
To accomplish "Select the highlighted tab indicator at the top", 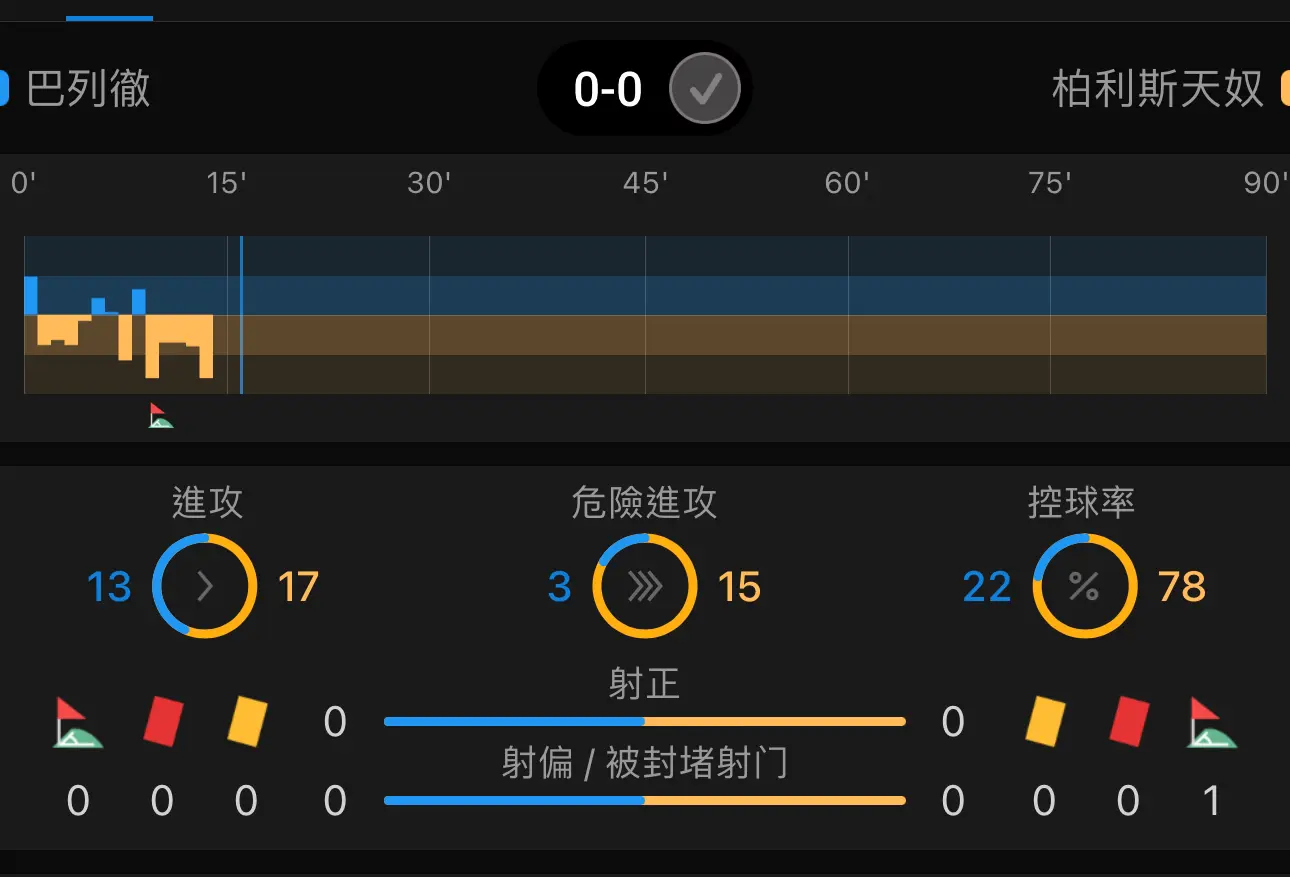I will [x=109, y=17].
